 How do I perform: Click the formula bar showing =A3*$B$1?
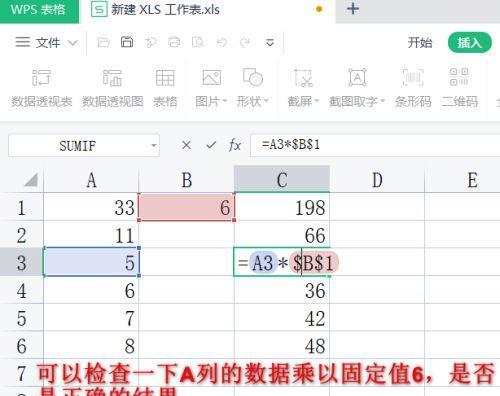[375, 145]
